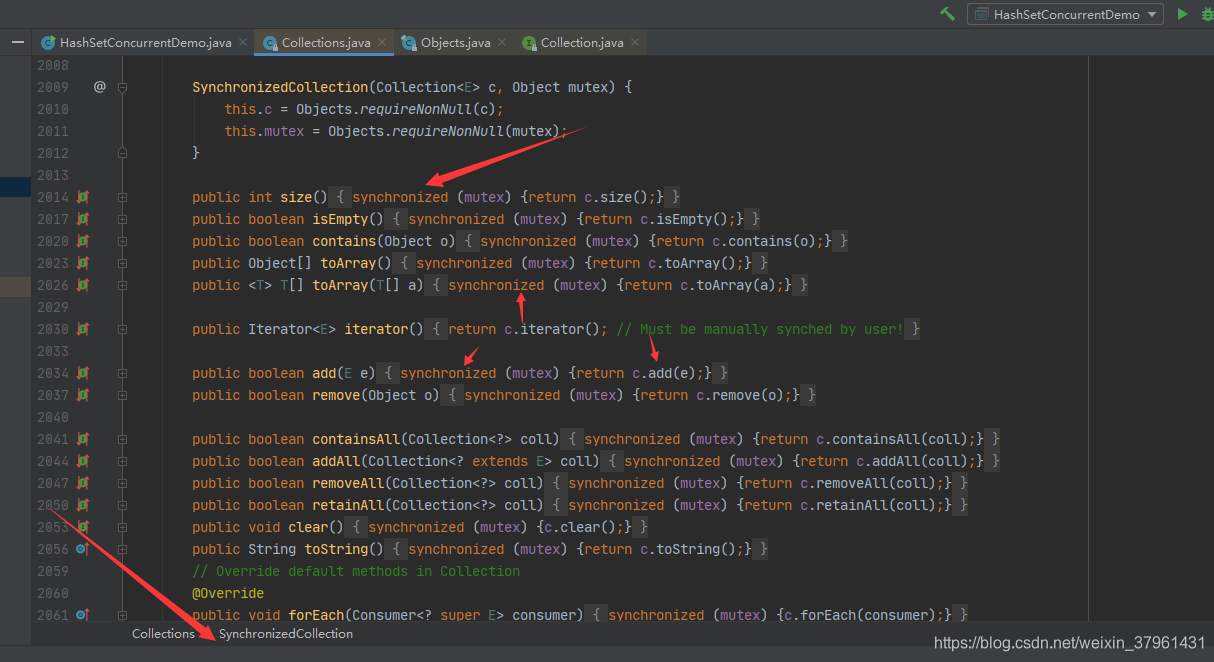
Task: Click the implements gutter icon on line 2023
Action: coord(82,263)
